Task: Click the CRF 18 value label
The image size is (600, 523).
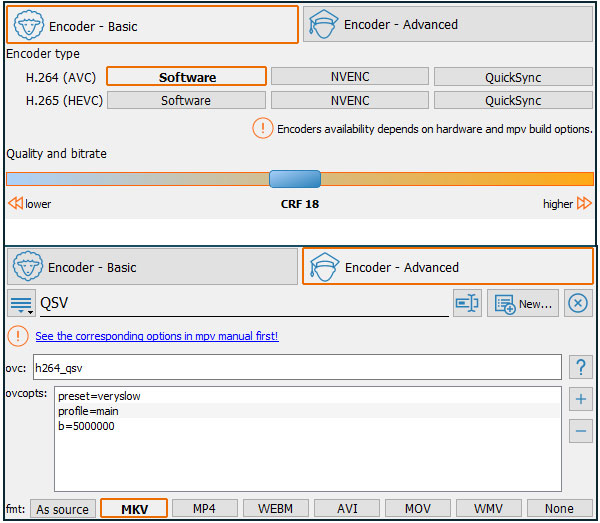Action: point(300,204)
